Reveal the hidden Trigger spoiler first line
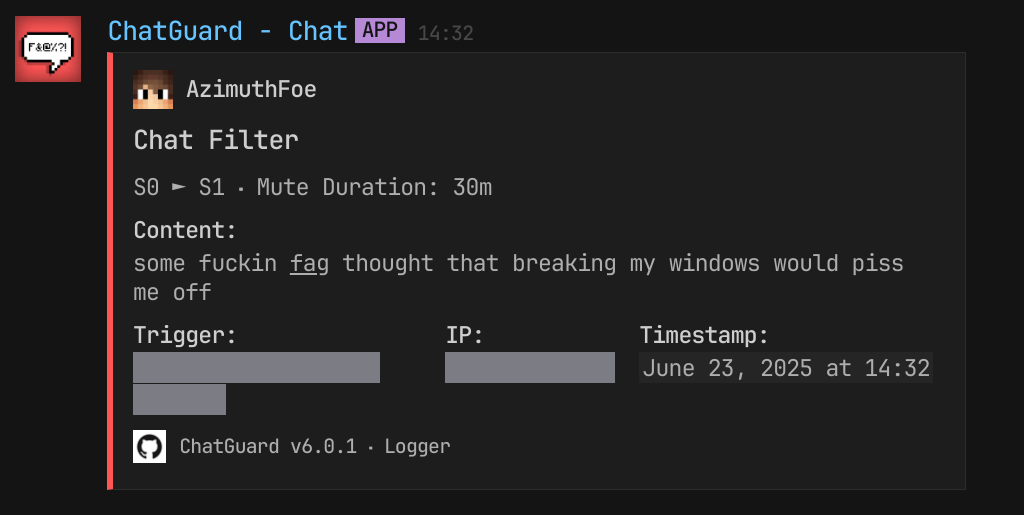1024x515 pixels. pos(257,367)
